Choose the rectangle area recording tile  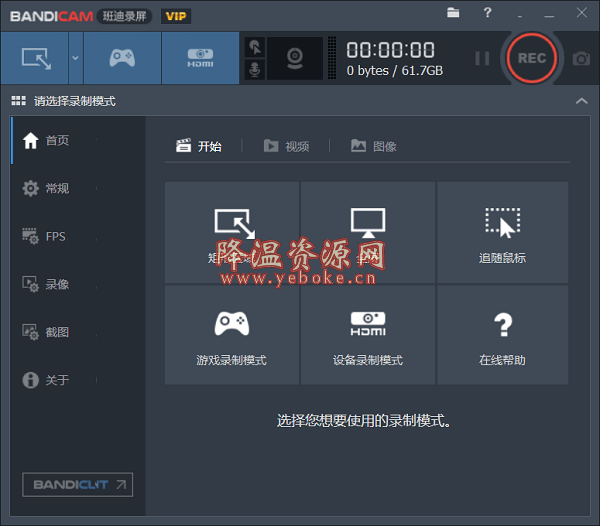tap(232, 233)
